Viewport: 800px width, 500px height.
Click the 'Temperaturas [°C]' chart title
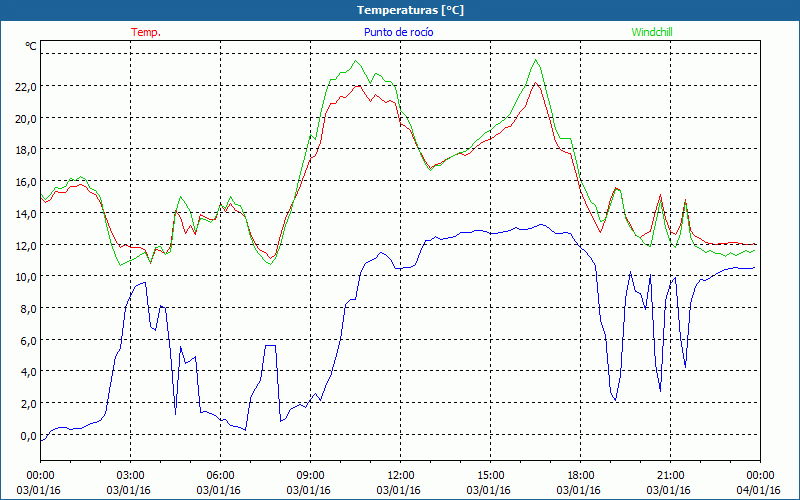coord(410,10)
